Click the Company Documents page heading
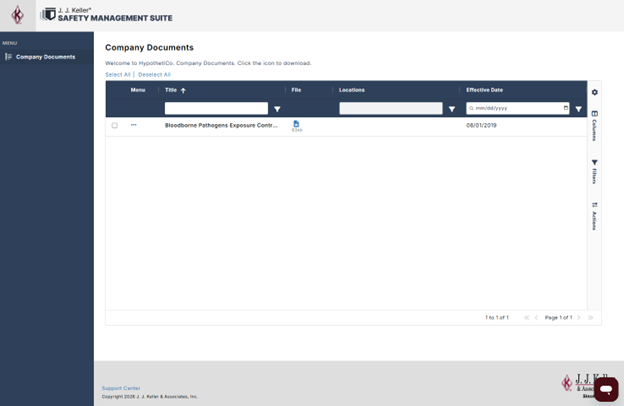624x406 pixels. pyautogui.click(x=149, y=47)
